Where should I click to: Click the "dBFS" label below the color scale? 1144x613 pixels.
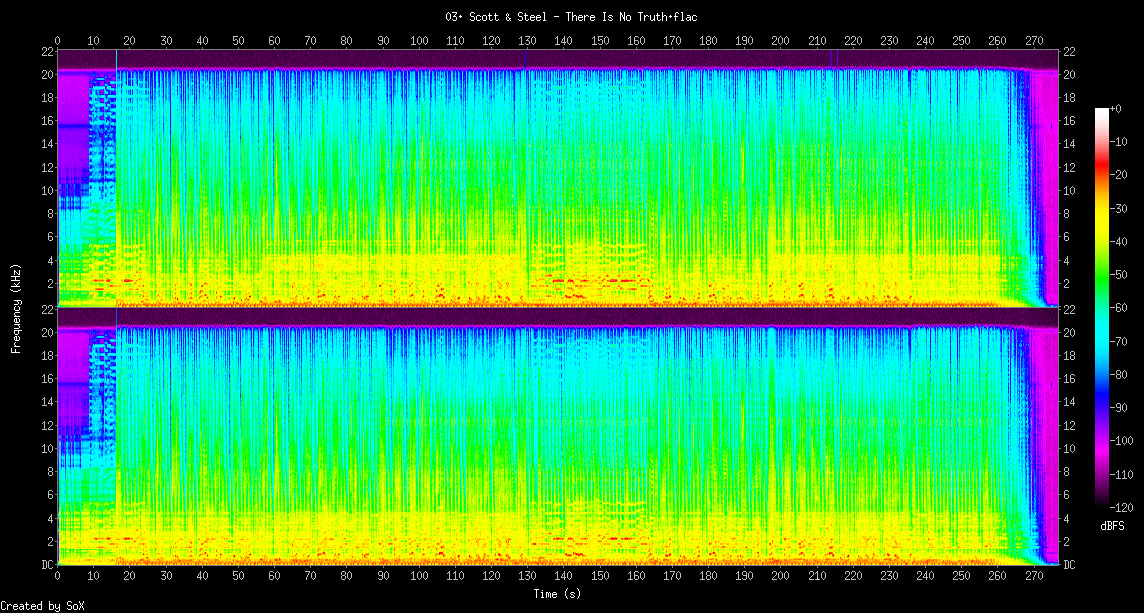click(x=1110, y=525)
